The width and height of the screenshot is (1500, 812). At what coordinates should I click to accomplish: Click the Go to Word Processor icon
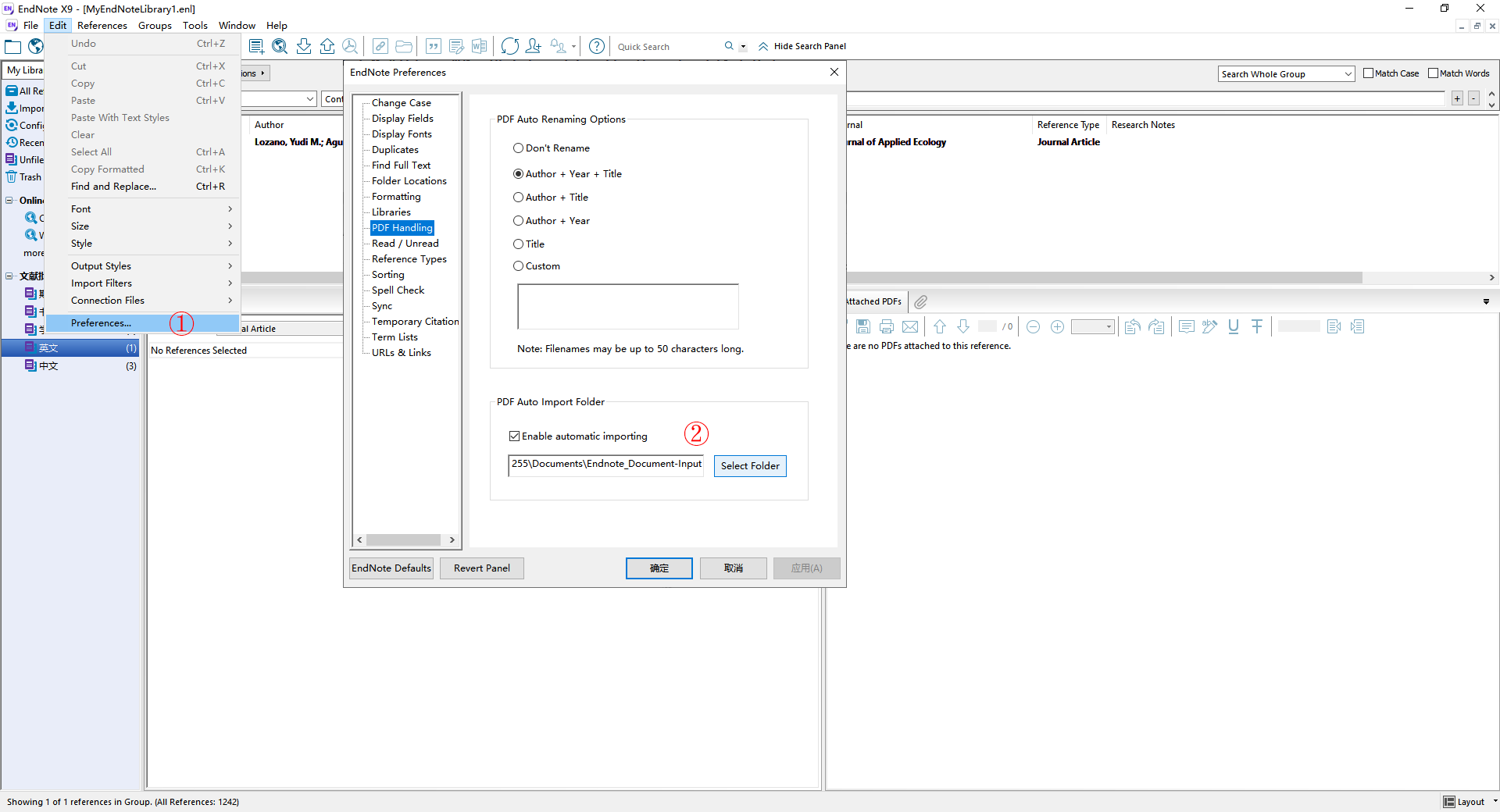479,46
